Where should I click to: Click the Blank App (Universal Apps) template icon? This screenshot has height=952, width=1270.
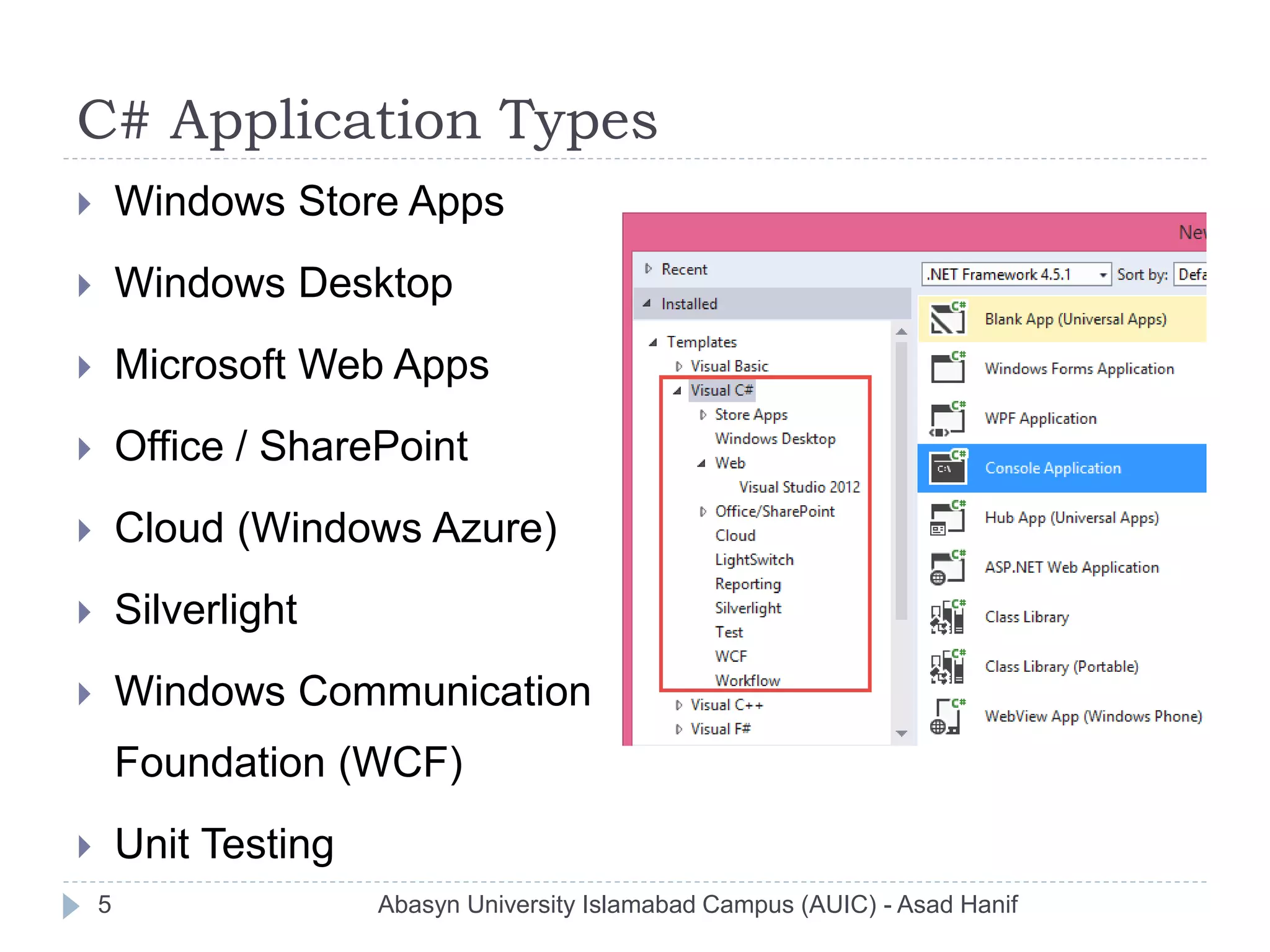[948, 319]
